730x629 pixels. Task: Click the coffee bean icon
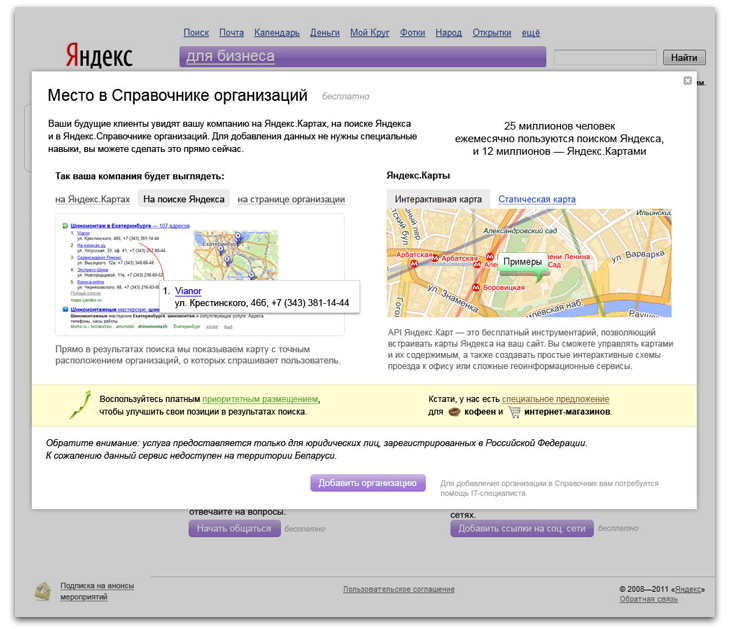coord(454,412)
